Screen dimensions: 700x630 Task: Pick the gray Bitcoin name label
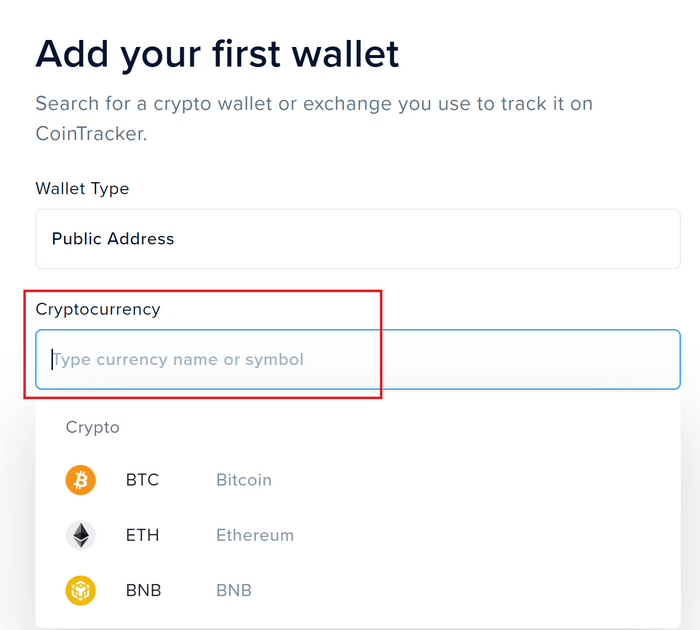(244, 480)
